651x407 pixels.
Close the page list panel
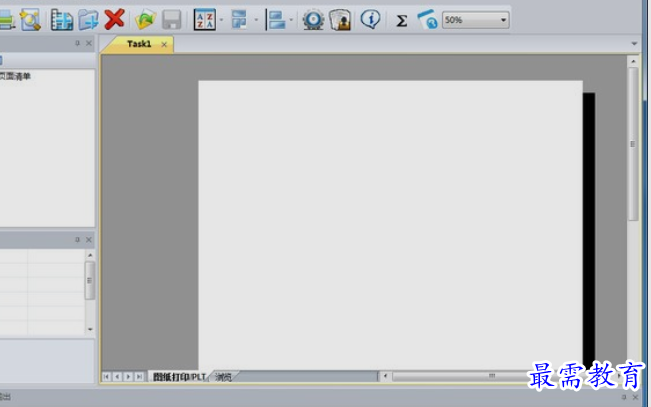click(89, 43)
